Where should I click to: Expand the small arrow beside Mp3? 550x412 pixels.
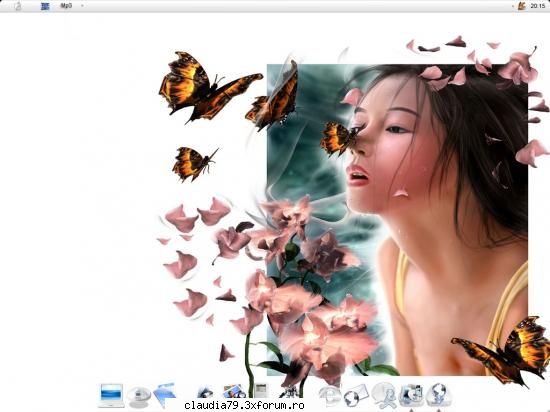coord(82,6)
